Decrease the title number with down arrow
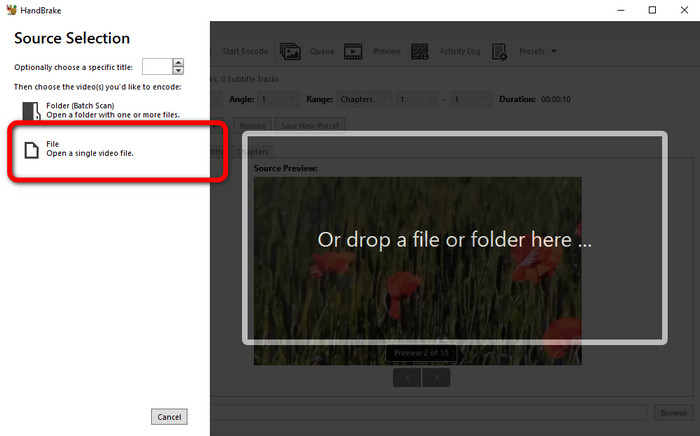700x436 pixels. pos(178,71)
